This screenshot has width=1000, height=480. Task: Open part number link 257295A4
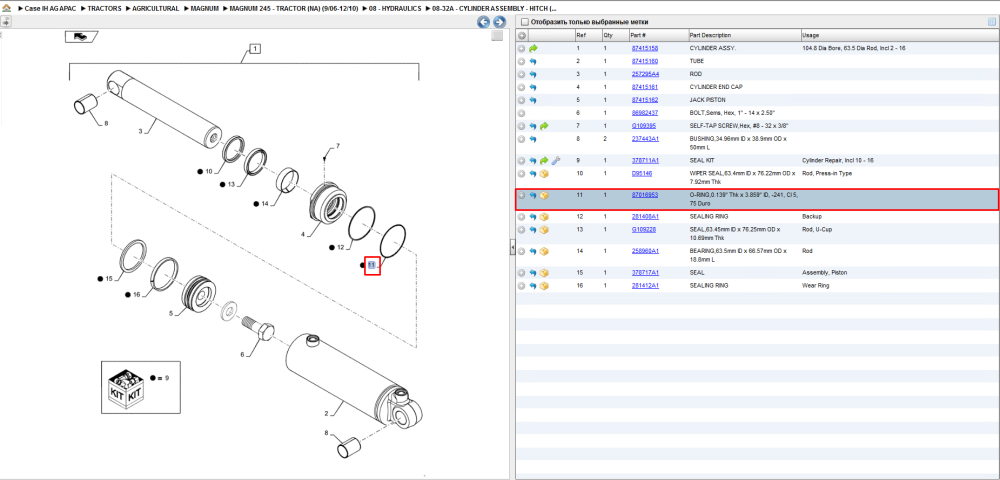[x=645, y=74]
